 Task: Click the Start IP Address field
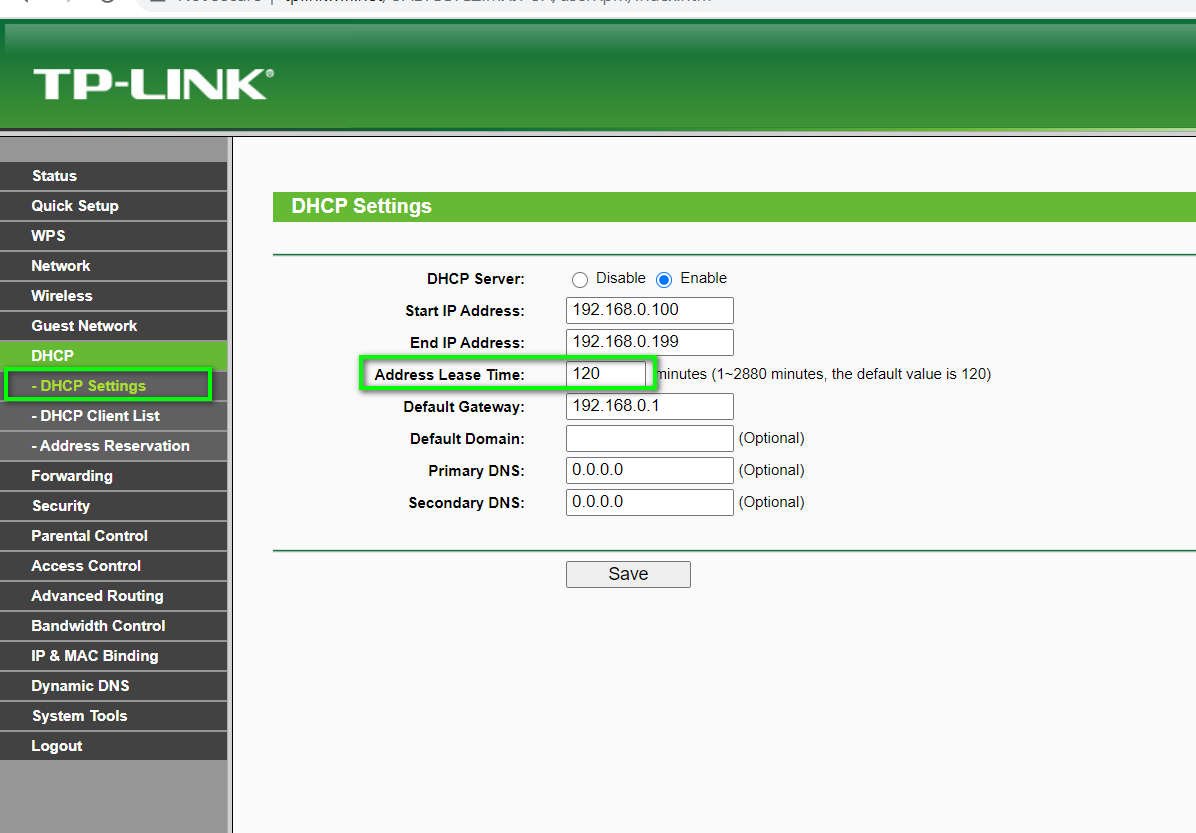[649, 310]
